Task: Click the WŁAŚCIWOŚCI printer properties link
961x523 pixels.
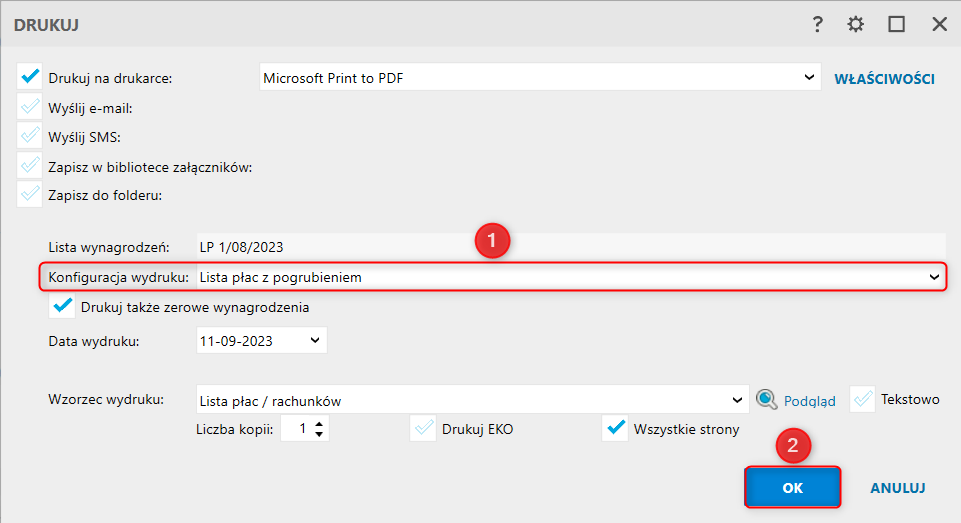Action: [x=884, y=78]
